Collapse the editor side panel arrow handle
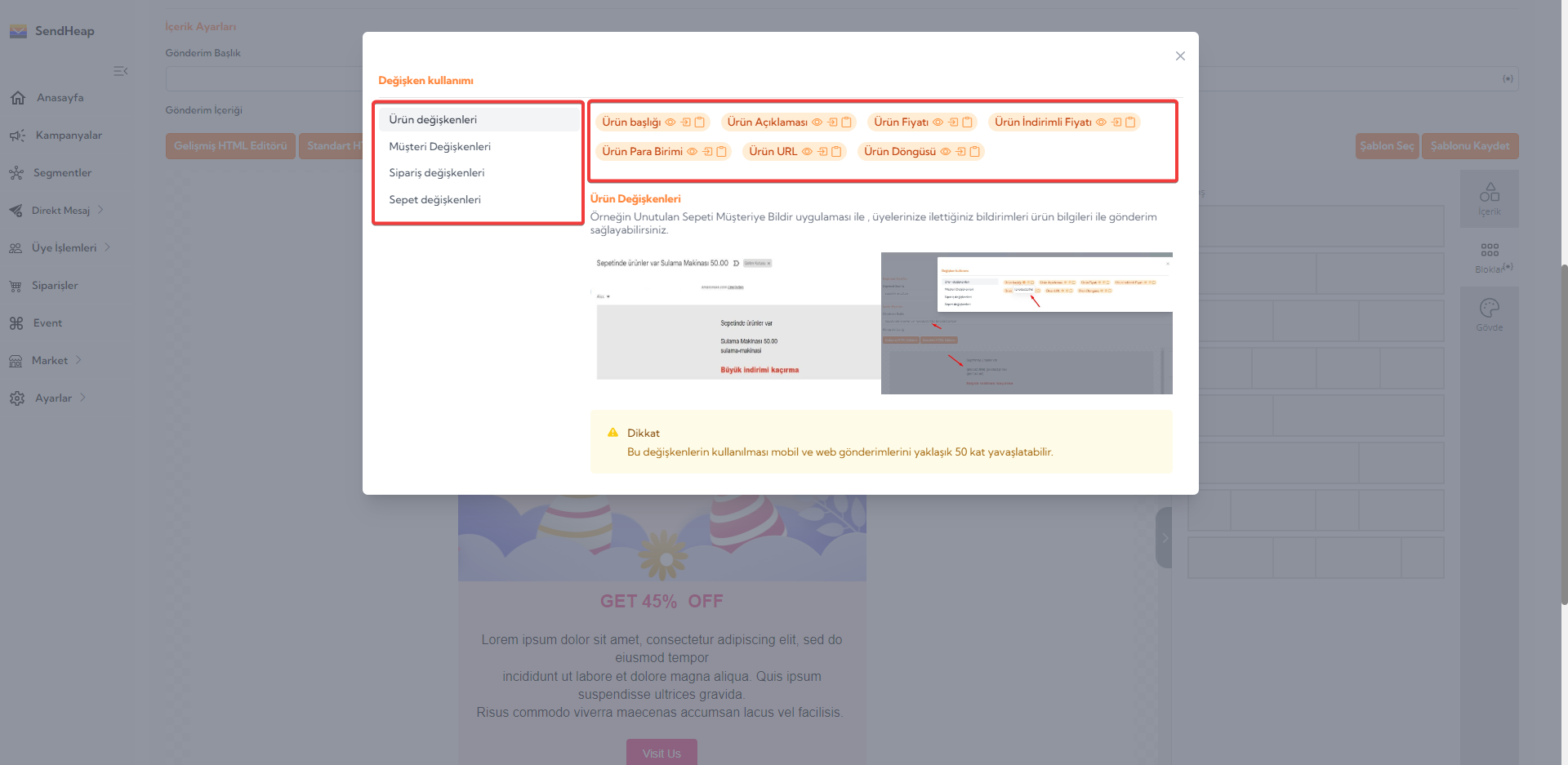The height and width of the screenshot is (765, 1568). [1165, 537]
